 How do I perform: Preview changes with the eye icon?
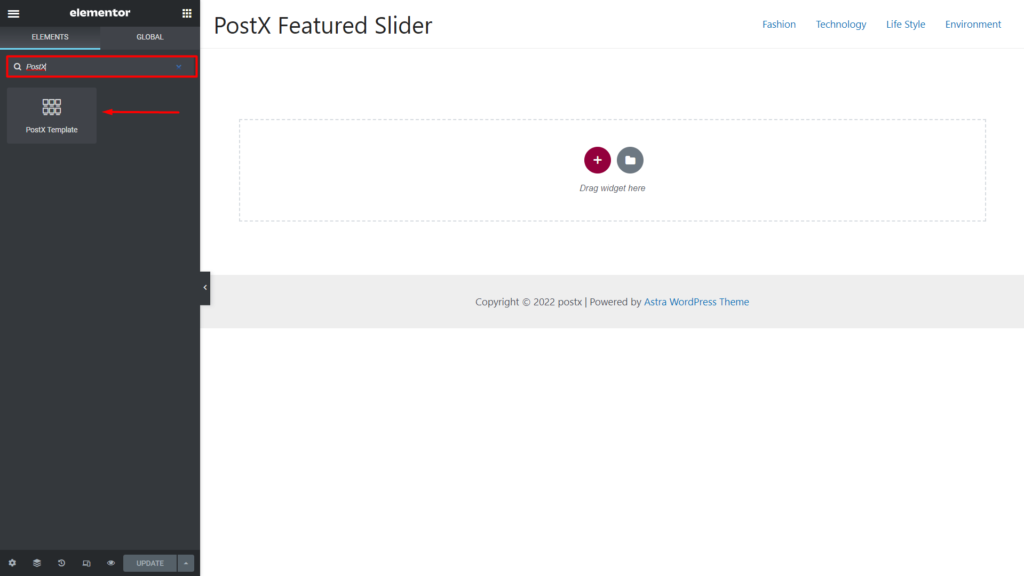(111, 563)
